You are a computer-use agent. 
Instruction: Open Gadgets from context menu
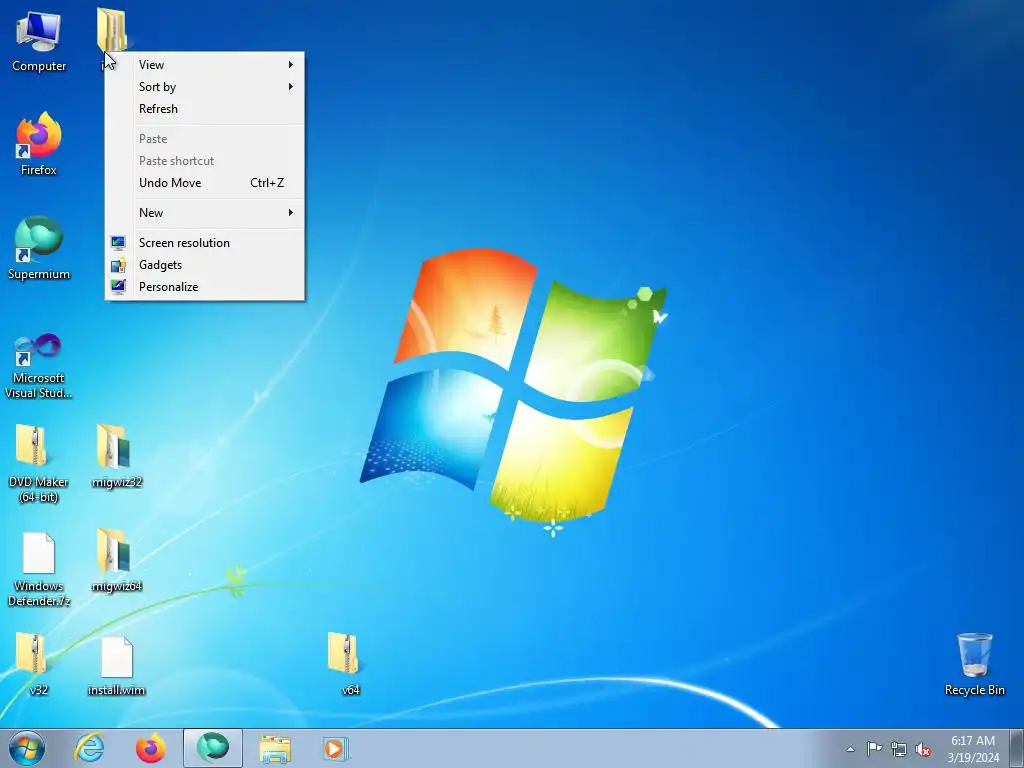(204, 265)
